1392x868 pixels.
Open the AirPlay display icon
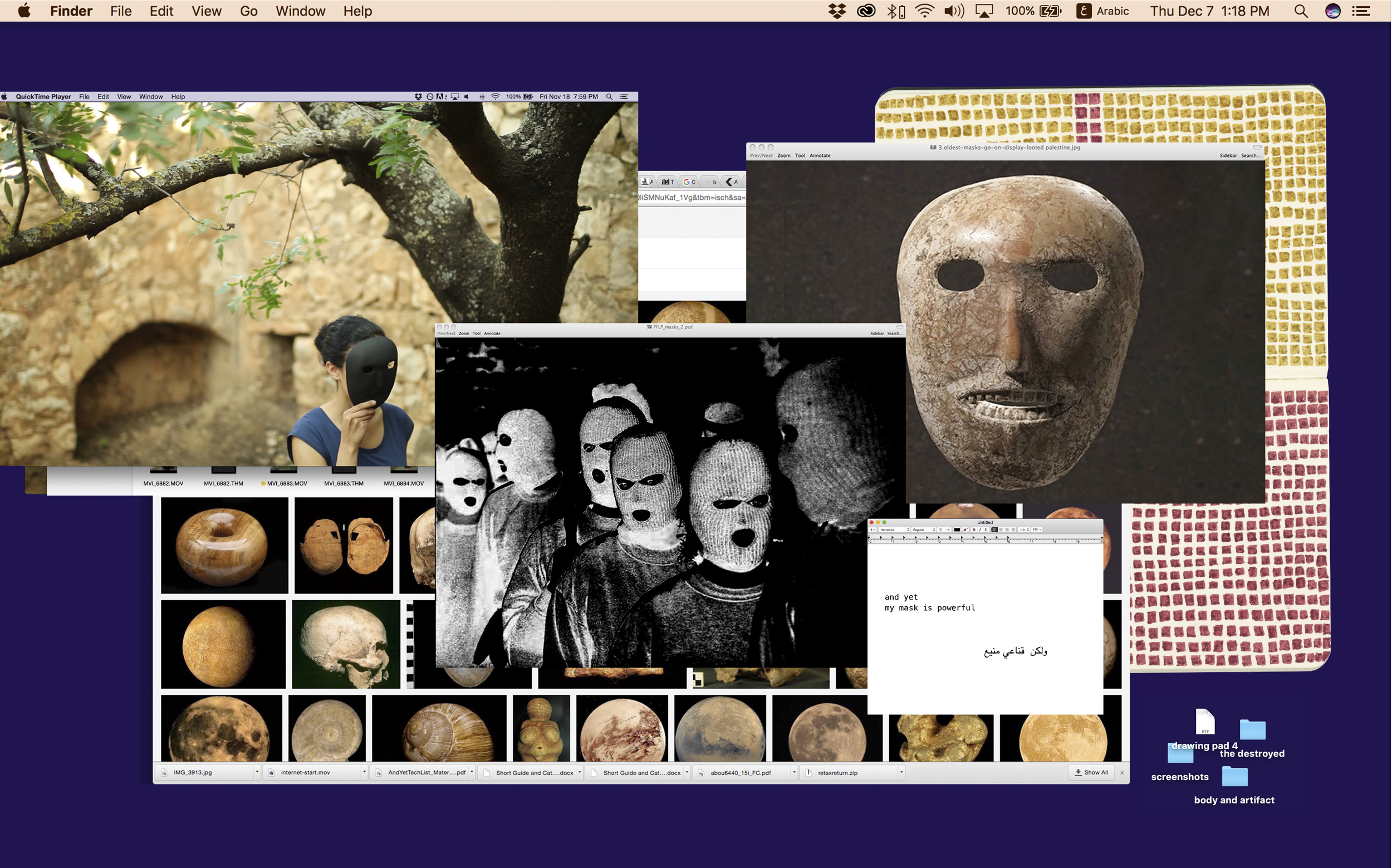pyautogui.click(x=984, y=11)
